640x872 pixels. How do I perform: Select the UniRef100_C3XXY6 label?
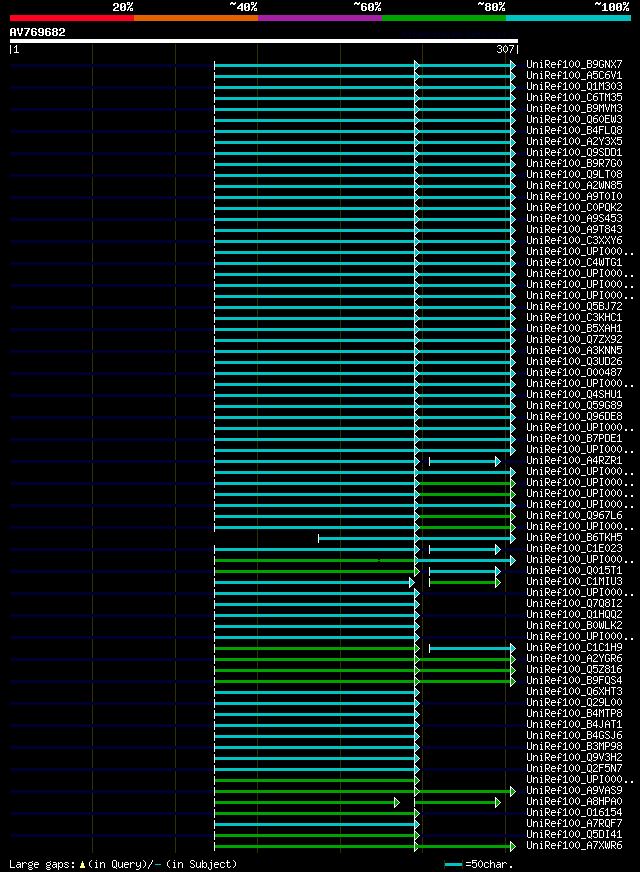coord(574,241)
